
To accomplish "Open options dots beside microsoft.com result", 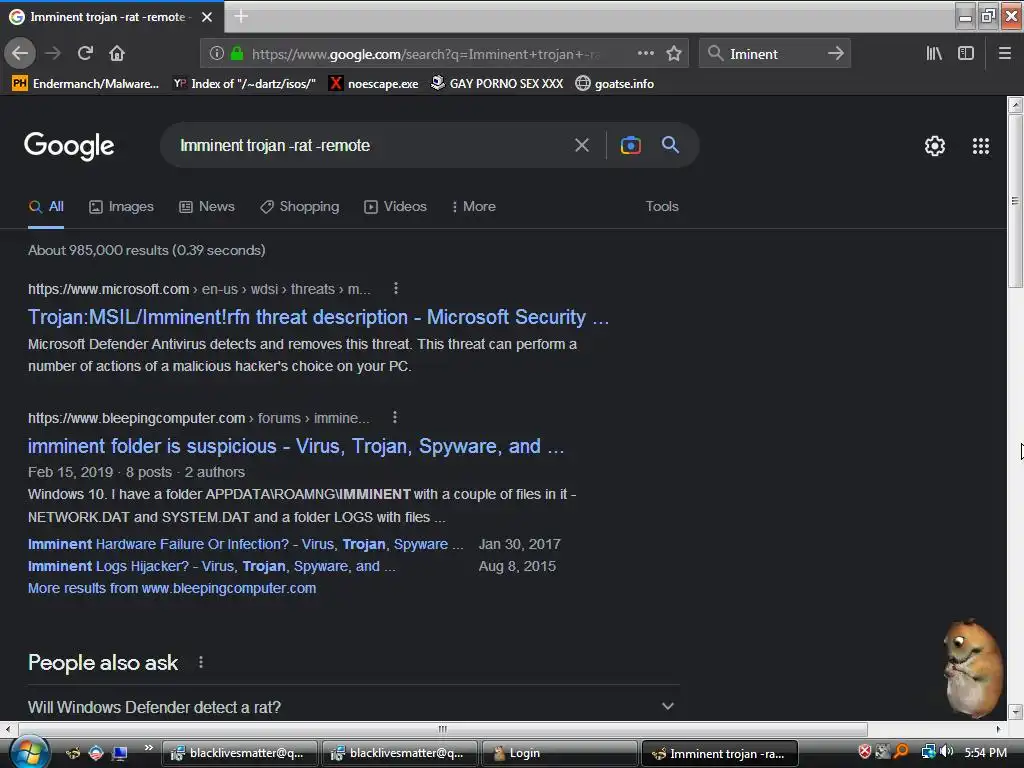I will click(x=396, y=289).
